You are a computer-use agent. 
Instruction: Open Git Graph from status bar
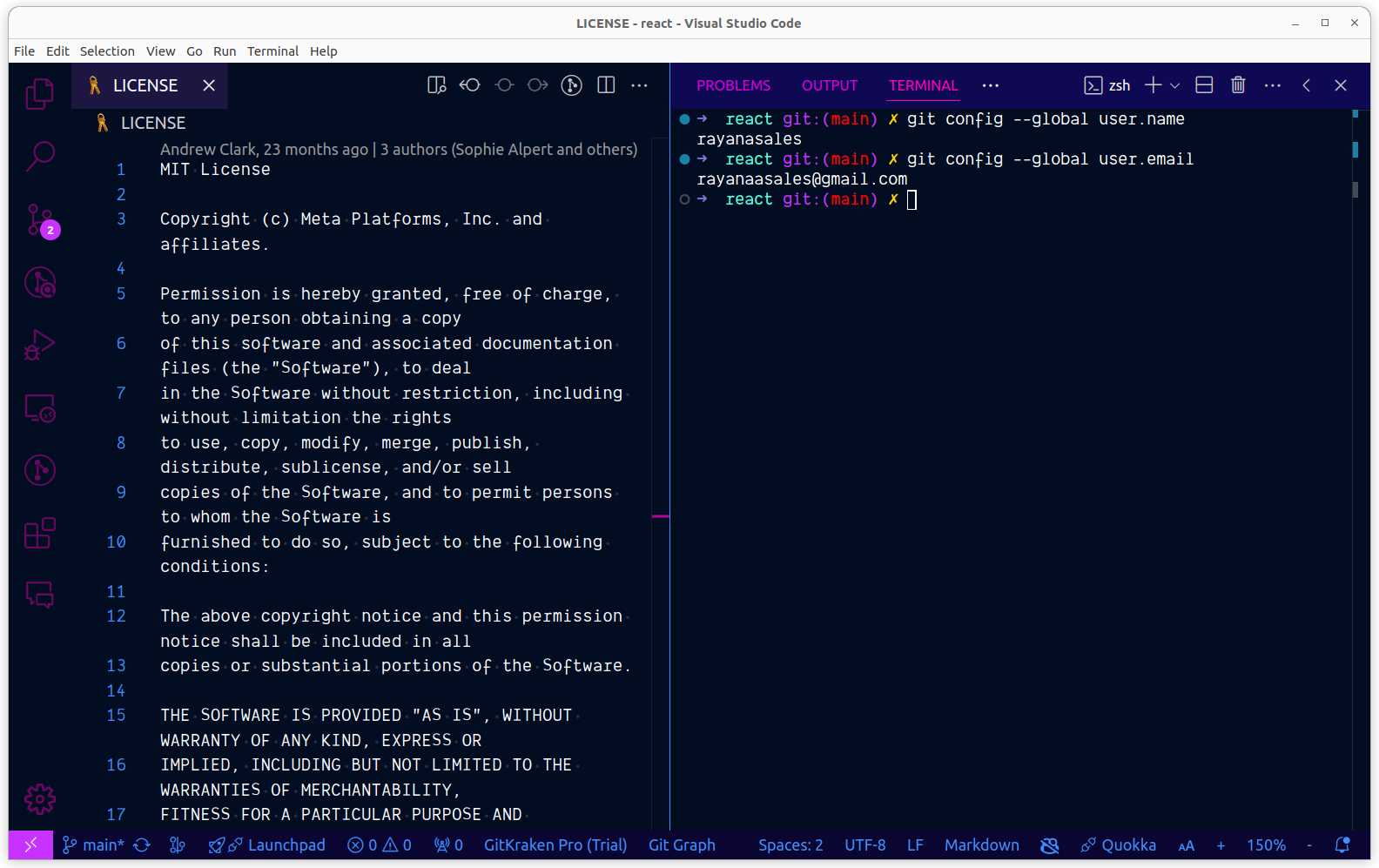682,844
